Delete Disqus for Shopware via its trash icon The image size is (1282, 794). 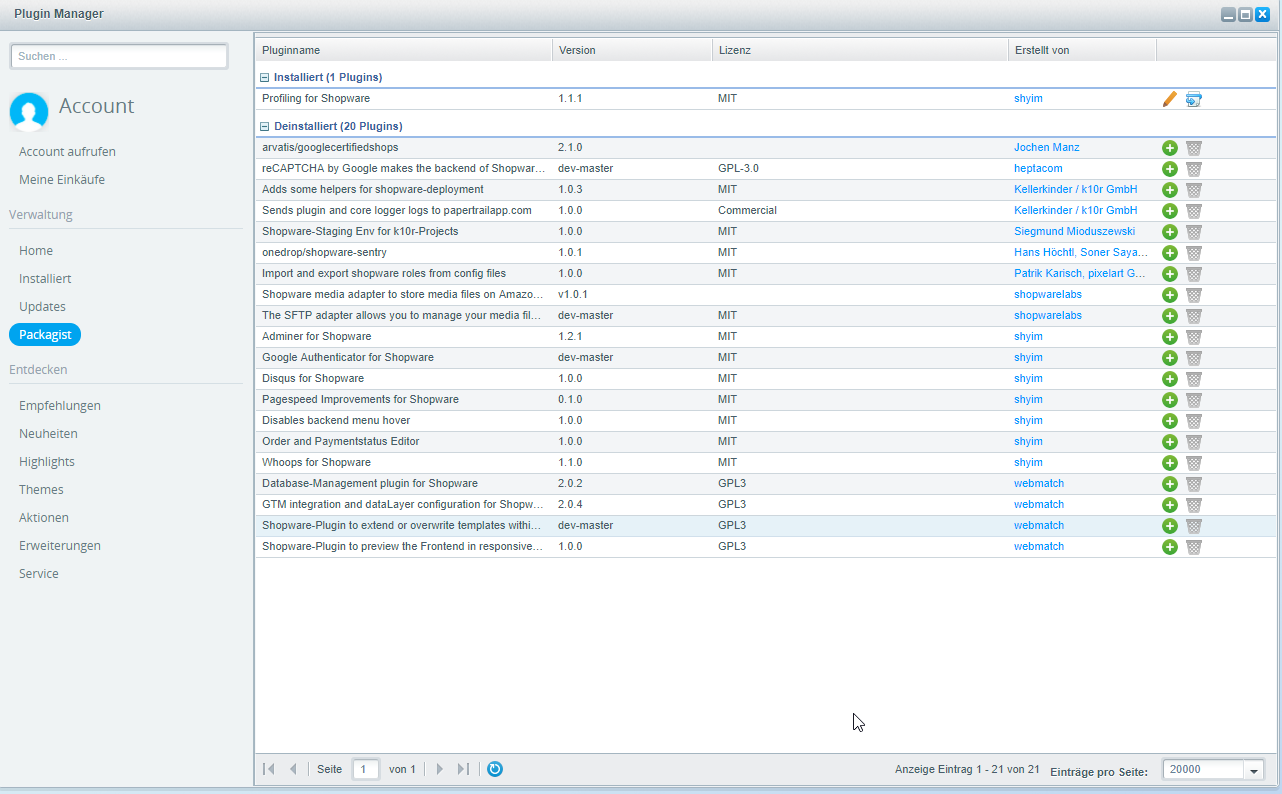(x=1194, y=379)
